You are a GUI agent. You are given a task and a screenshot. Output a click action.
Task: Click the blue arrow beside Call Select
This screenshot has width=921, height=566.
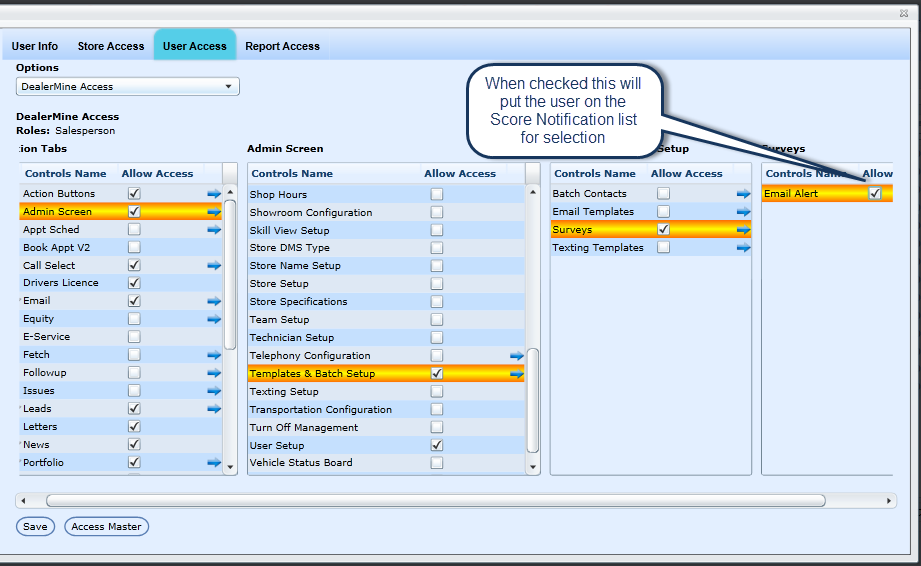coord(214,266)
